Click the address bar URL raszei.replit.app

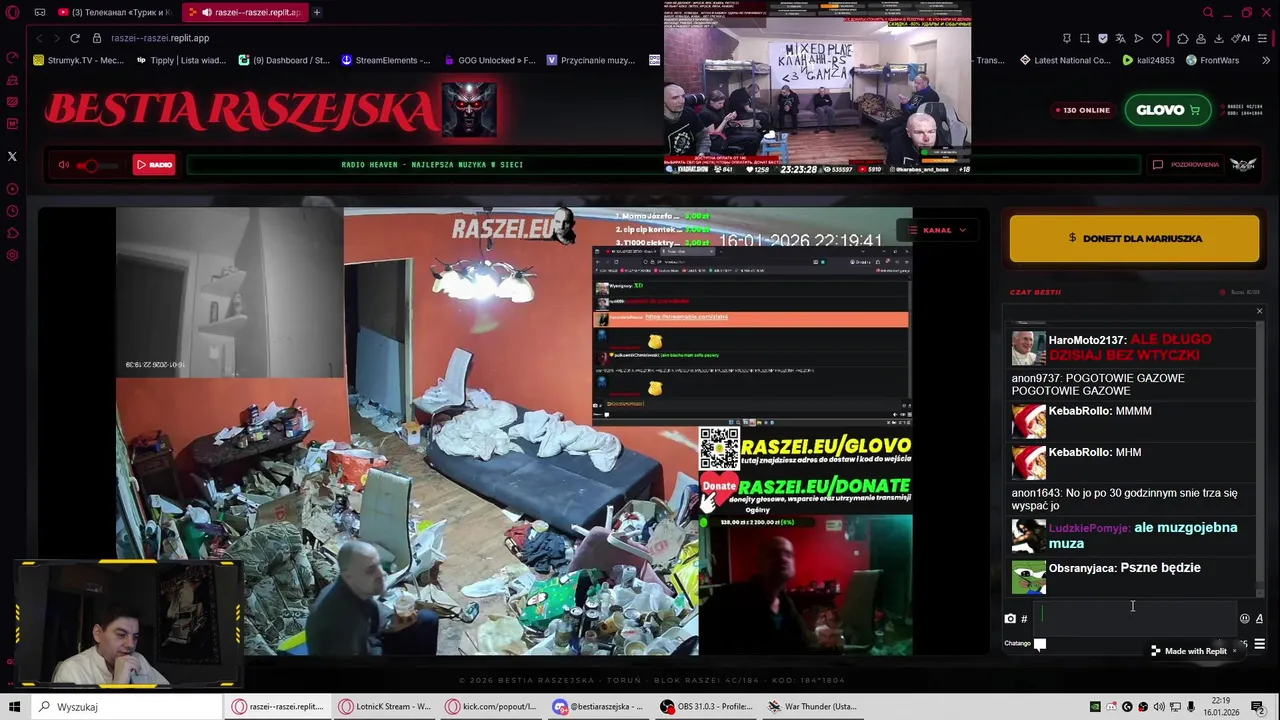160,38
